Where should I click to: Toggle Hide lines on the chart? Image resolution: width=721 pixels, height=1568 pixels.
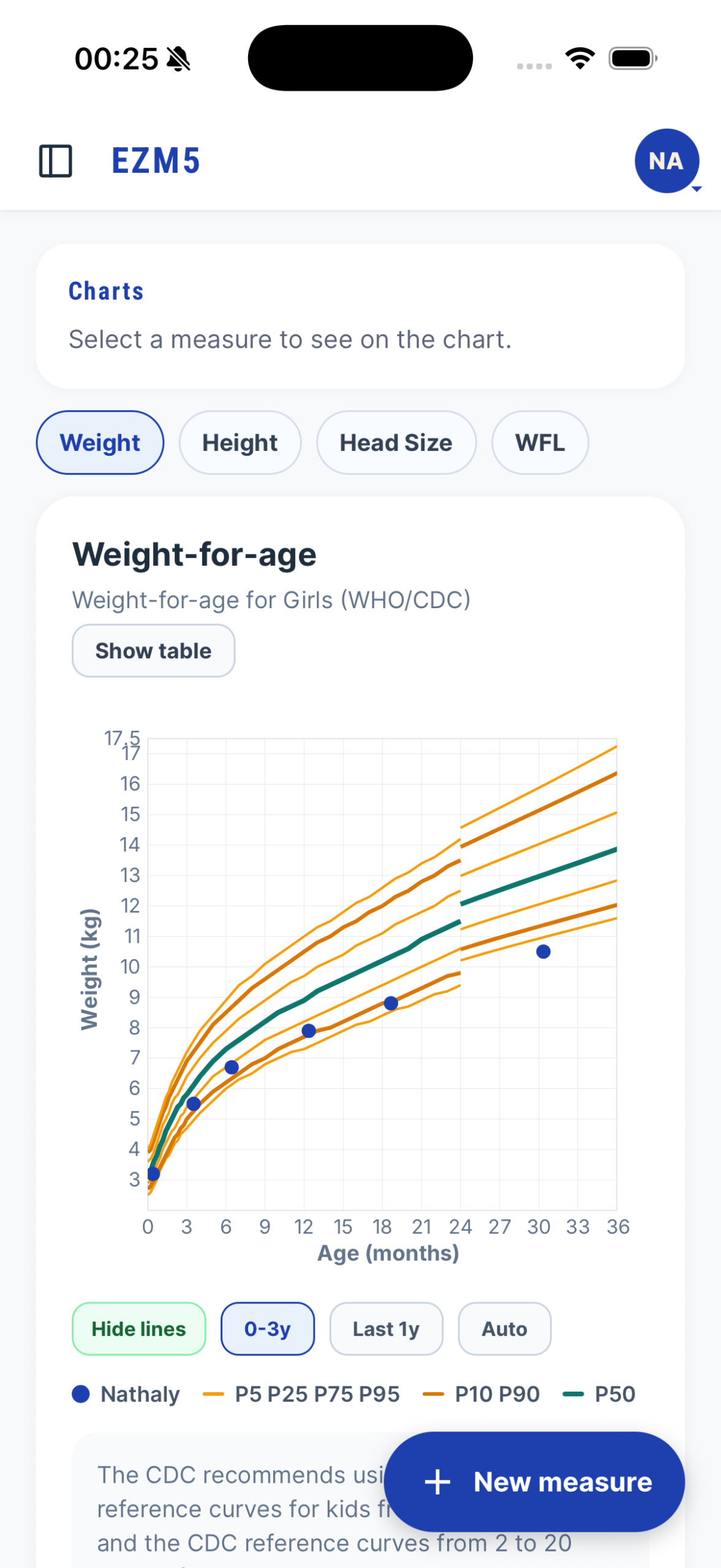click(138, 1329)
